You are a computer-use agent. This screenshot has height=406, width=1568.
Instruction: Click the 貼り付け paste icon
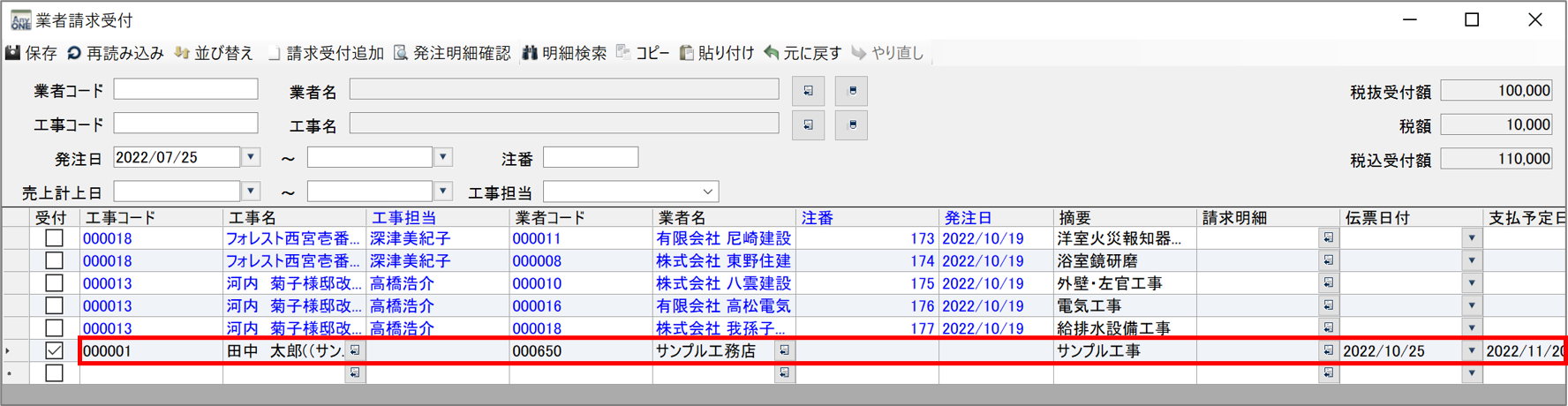point(686,54)
